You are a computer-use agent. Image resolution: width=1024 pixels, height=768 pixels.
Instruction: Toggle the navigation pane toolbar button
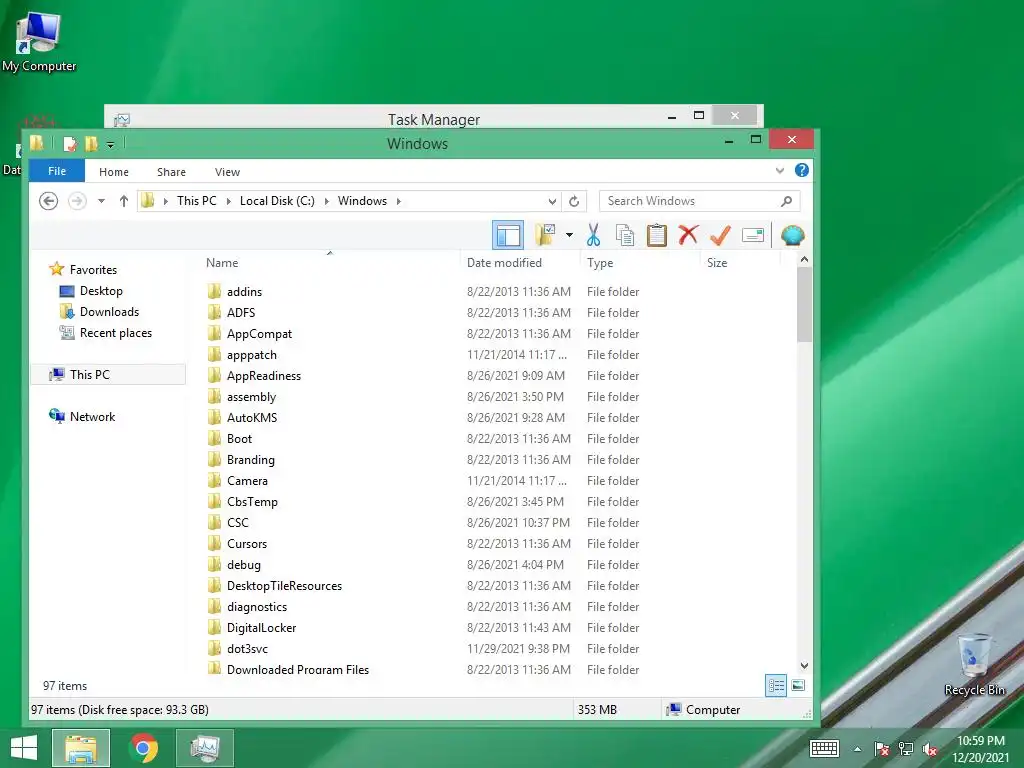pos(507,235)
